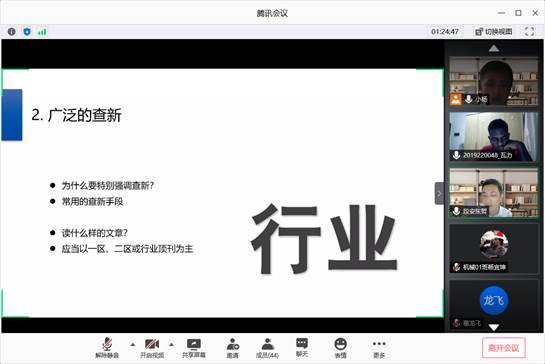
Task: Click the blue security shield icon
Action: pos(27,32)
